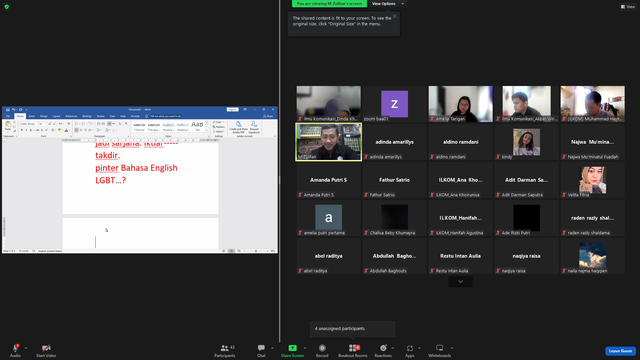This screenshot has height=360, width=640.
Task: Switch to the Review tab in Word
Action: [100, 116]
